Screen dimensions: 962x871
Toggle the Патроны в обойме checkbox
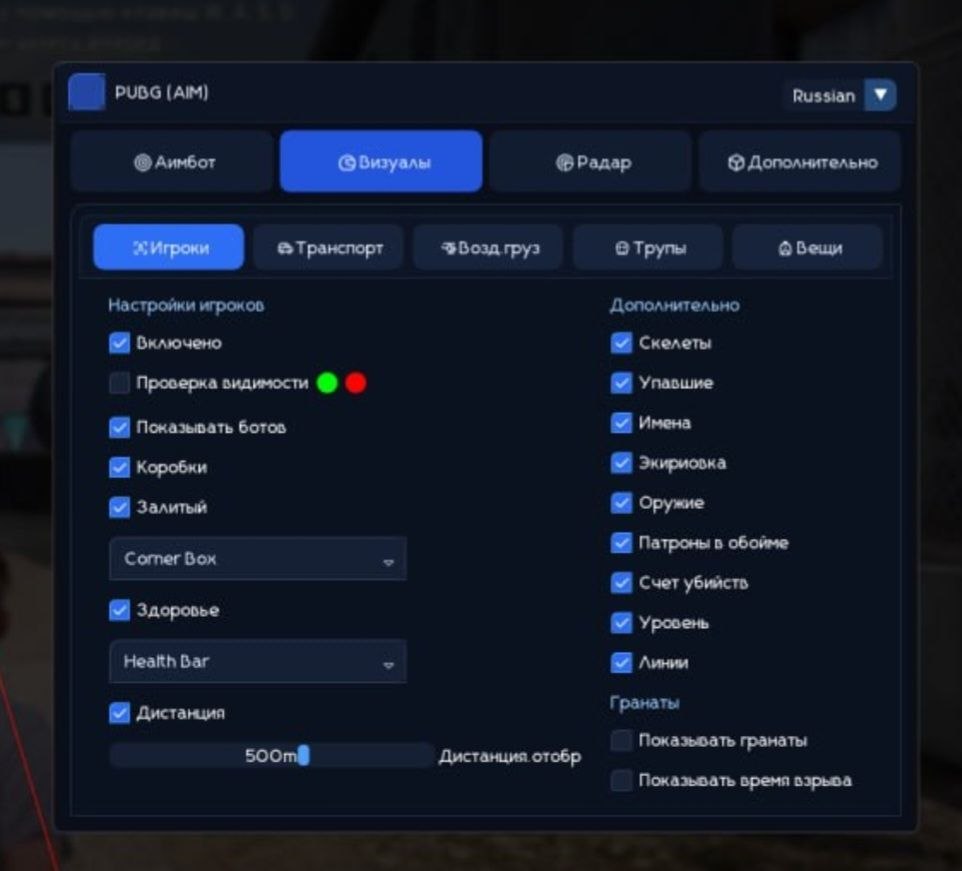click(621, 543)
